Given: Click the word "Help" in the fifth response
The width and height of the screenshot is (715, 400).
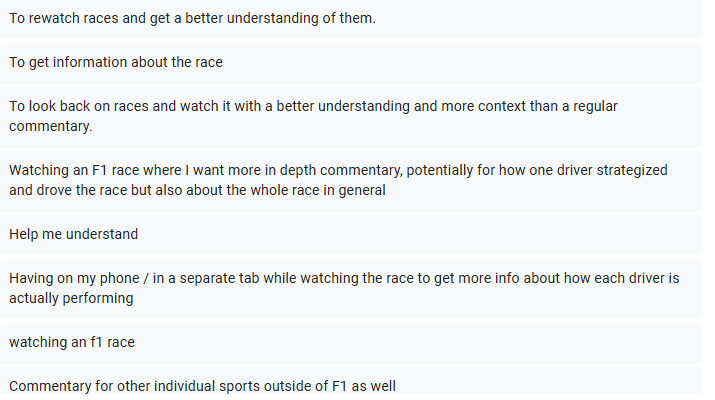Looking at the screenshot, I should point(25,234).
